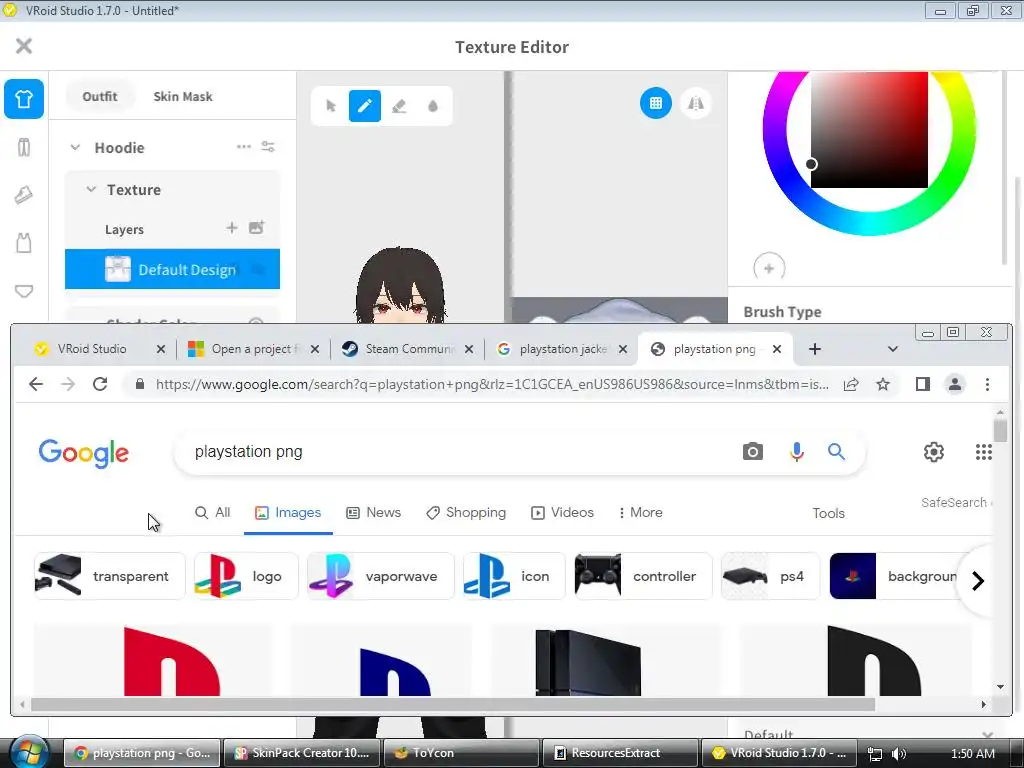Open a new browser tab
Screen dimensions: 1024x768
814,349
